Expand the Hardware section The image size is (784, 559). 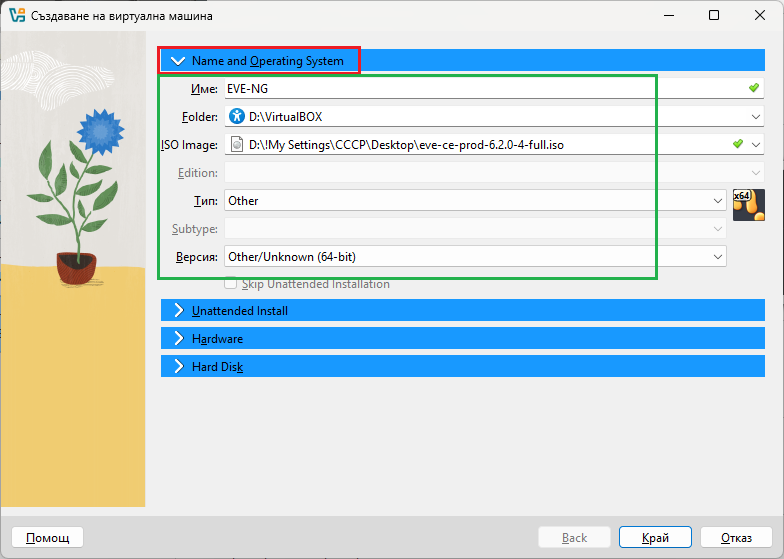462,338
